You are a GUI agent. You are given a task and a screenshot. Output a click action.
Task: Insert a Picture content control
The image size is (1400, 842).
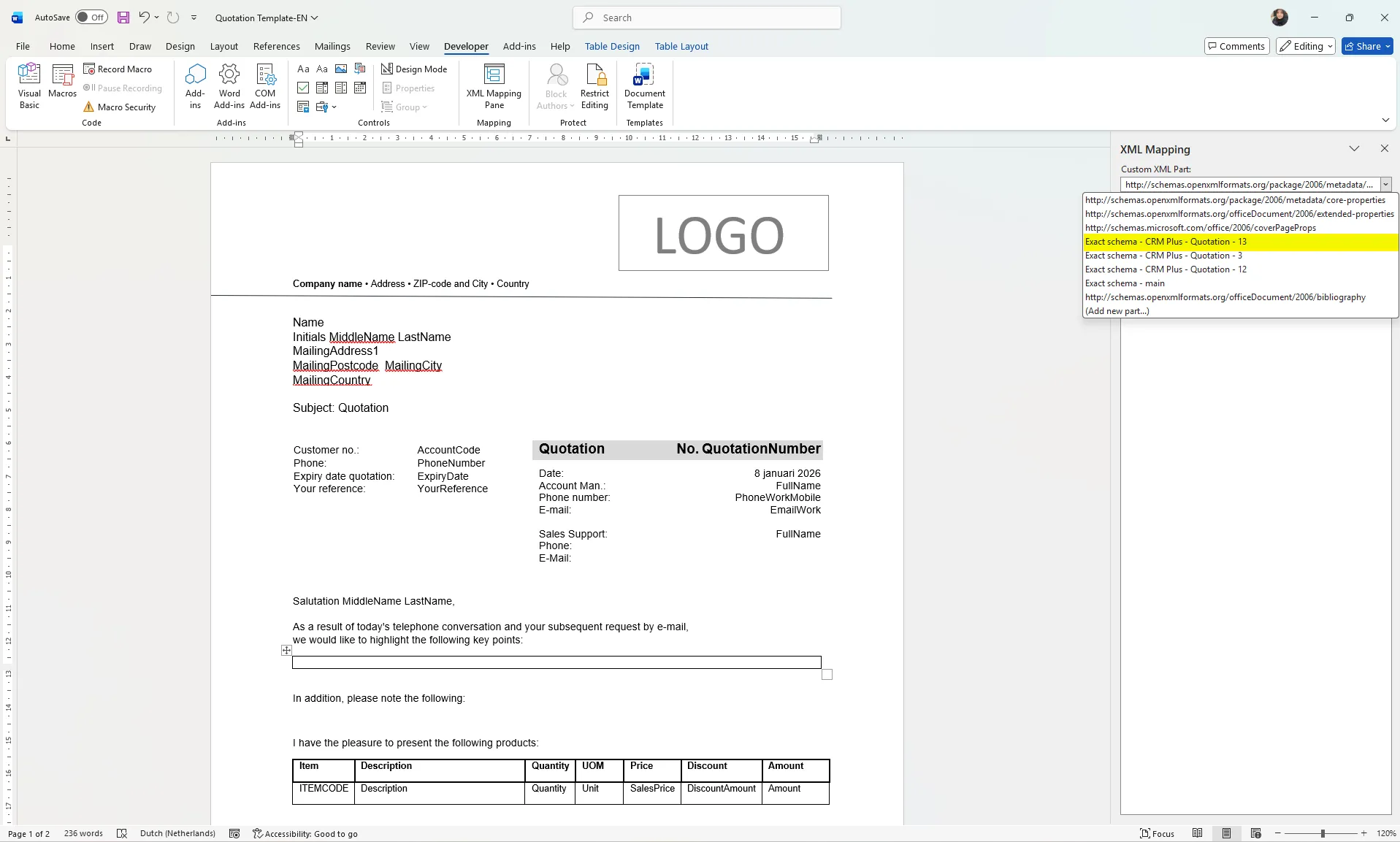coord(341,69)
